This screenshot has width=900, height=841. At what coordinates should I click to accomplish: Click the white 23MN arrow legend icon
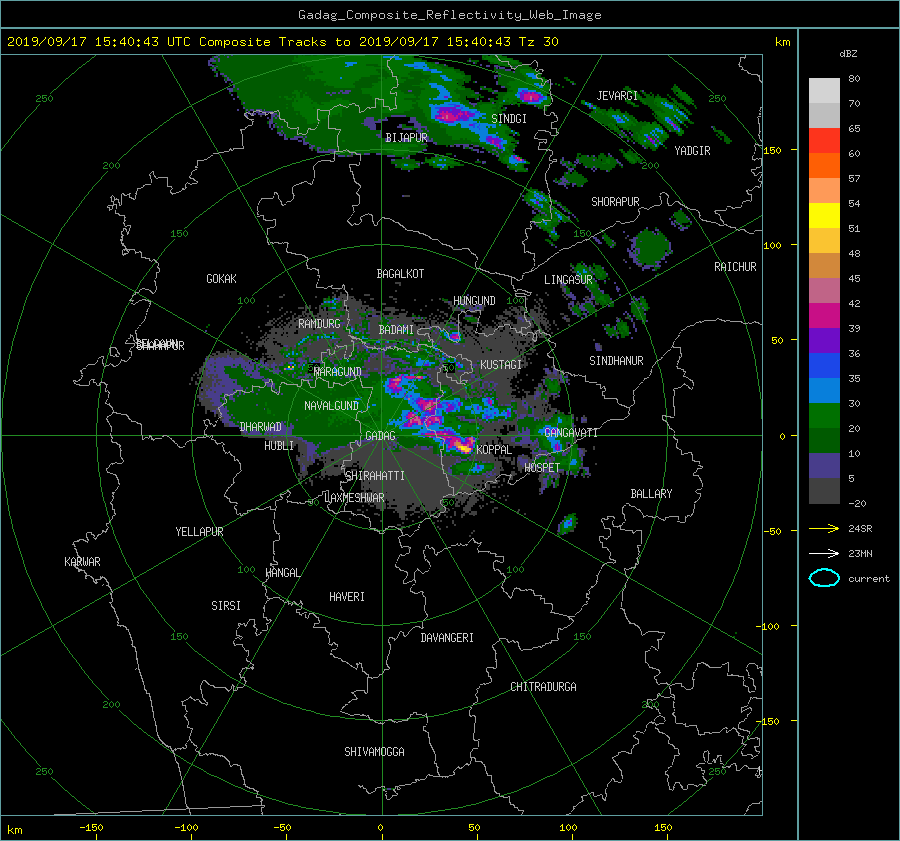coord(824,554)
